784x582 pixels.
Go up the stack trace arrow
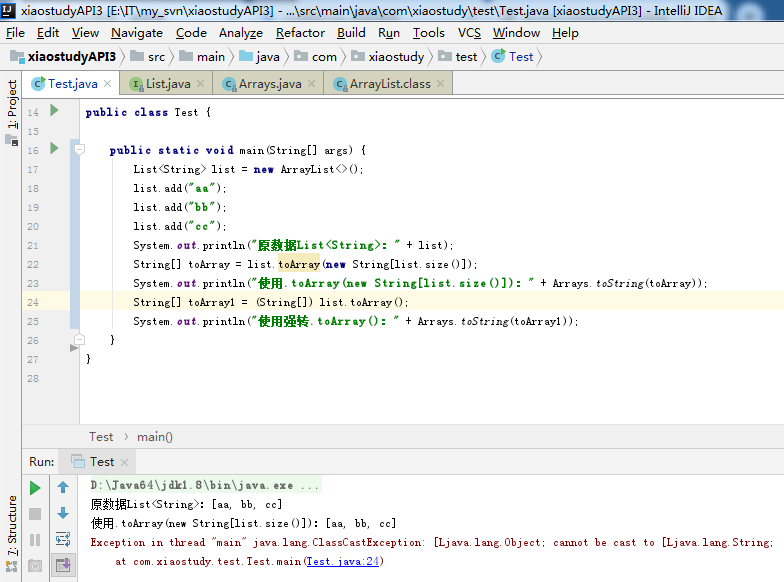click(63, 488)
